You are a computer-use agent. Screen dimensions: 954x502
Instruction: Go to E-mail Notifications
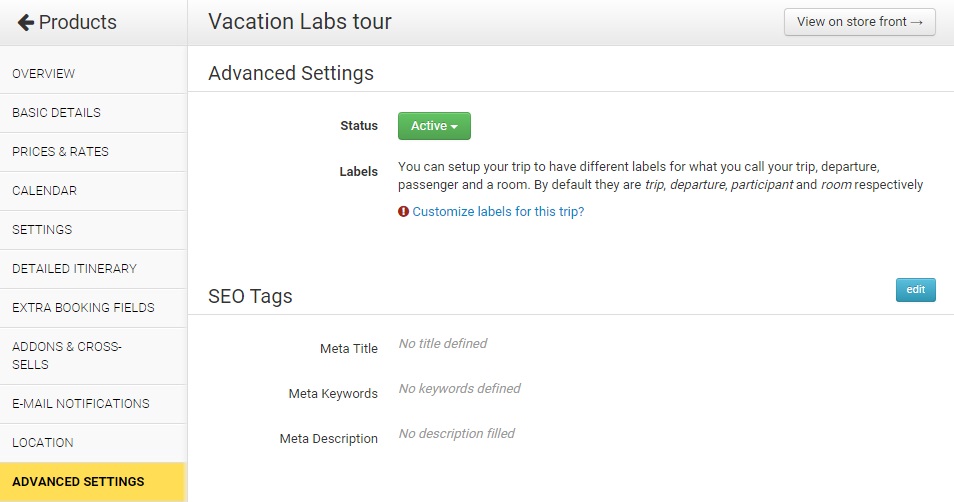(81, 404)
